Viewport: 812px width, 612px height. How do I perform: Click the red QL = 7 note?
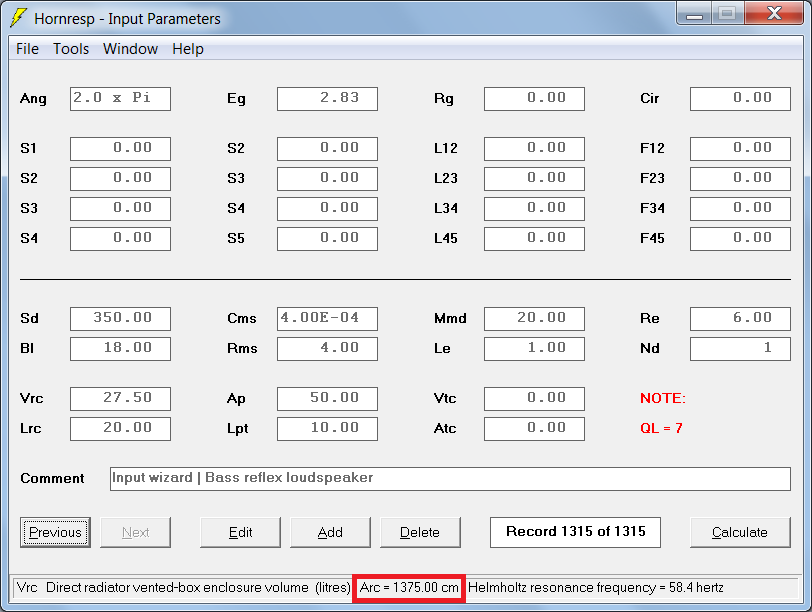click(661, 428)
